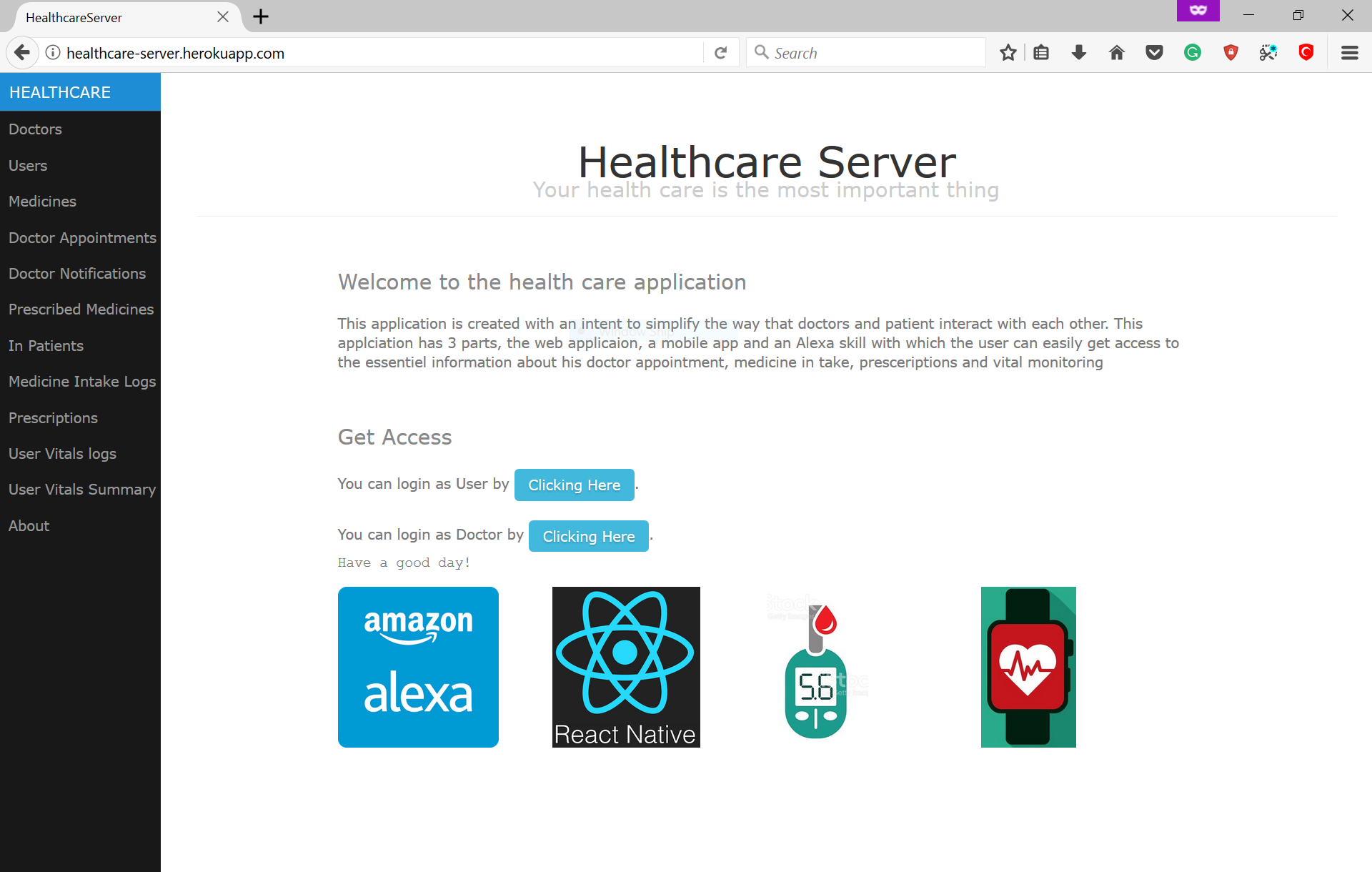Click the Amazon Alexa image
This screenshot has width=1372, height=872.
coord(418,667)
